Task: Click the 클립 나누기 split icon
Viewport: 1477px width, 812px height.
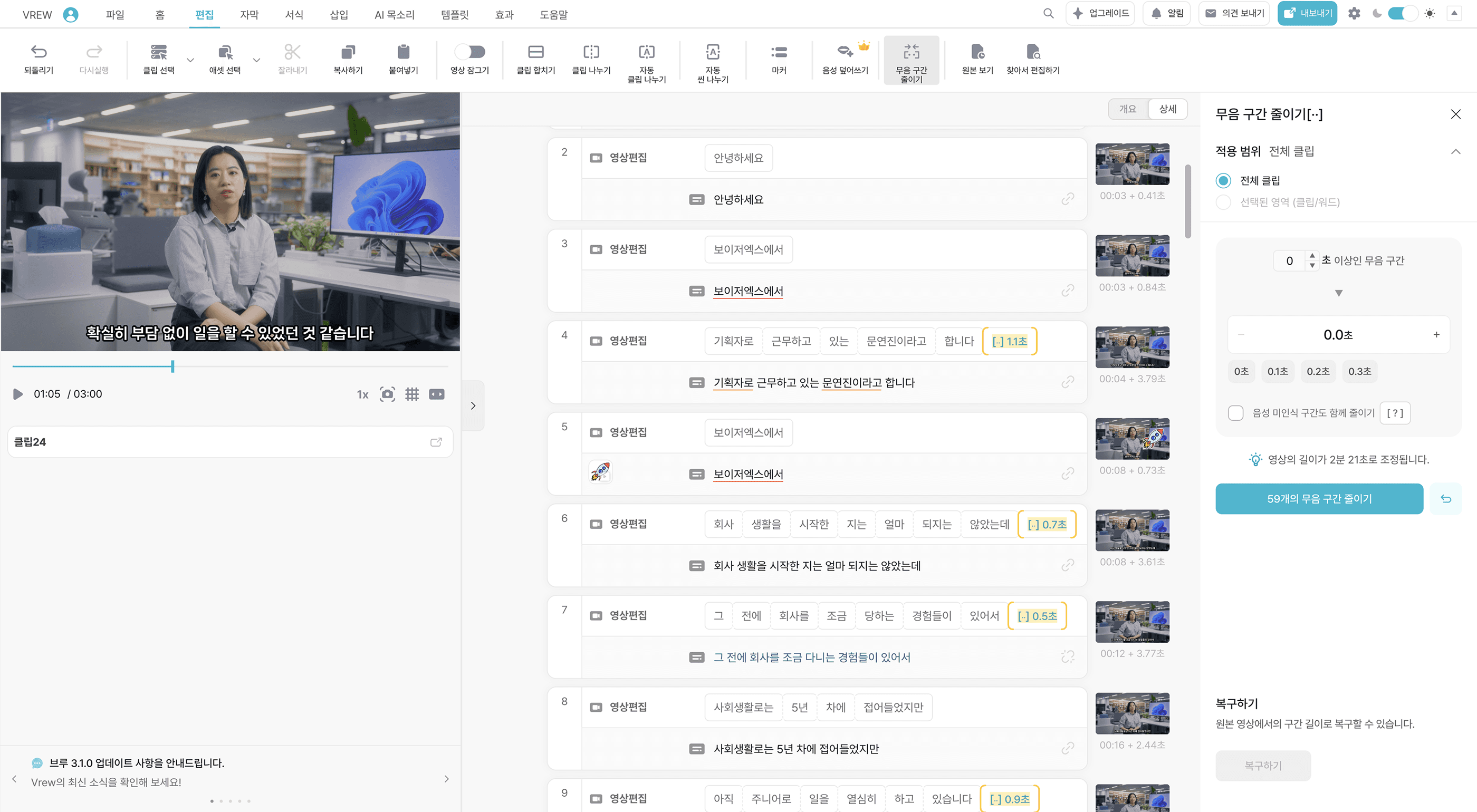Action: point(591,53)
